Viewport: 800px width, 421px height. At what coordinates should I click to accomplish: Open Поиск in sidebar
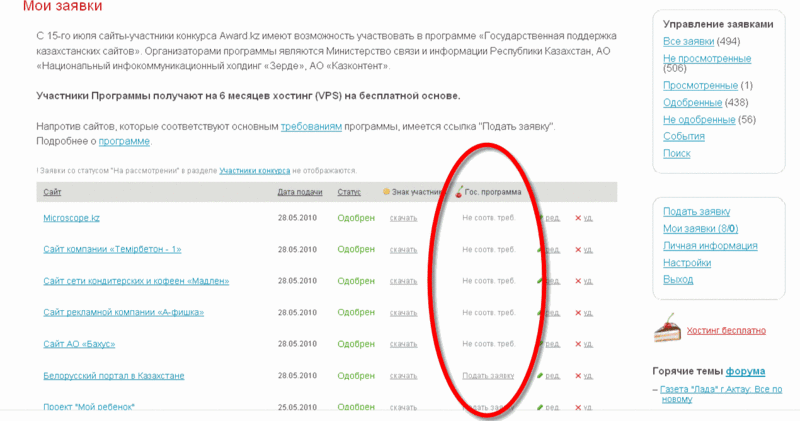click(677, 153)
